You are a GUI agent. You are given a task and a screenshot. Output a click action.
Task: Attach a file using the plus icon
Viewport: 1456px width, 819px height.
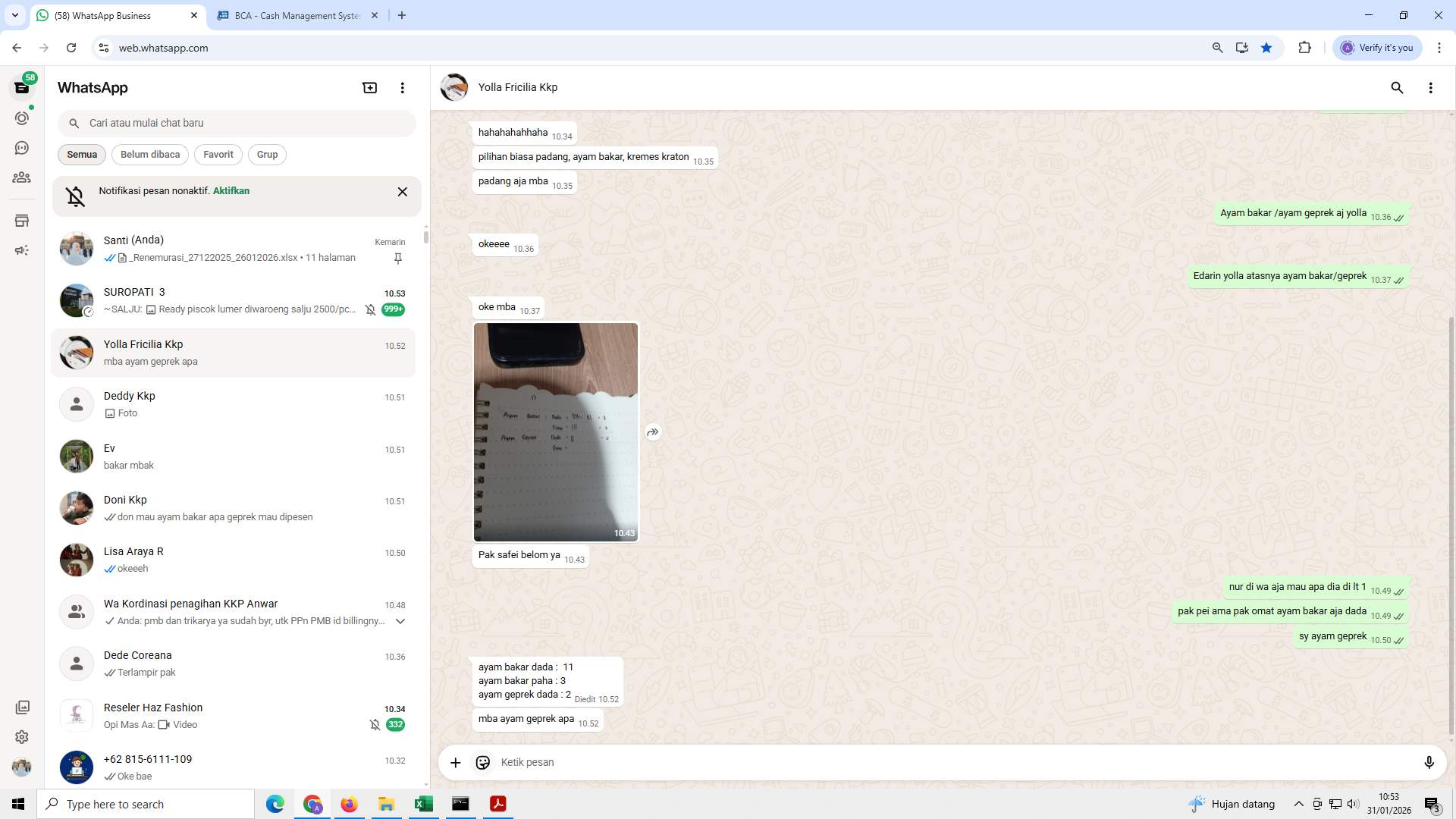(x=455, y=762)
